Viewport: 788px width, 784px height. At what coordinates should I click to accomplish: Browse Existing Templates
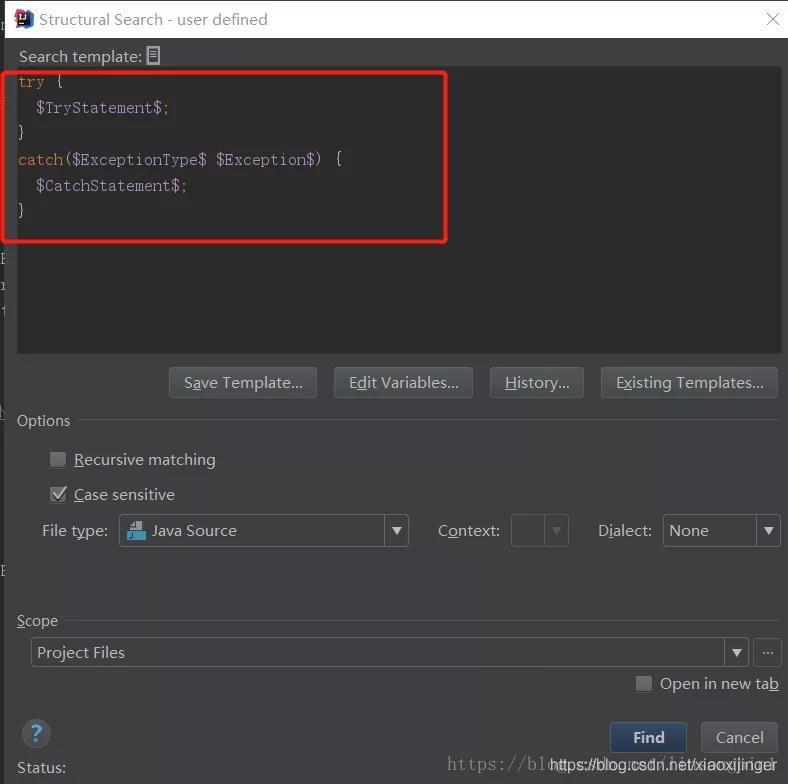coord(690,382)
